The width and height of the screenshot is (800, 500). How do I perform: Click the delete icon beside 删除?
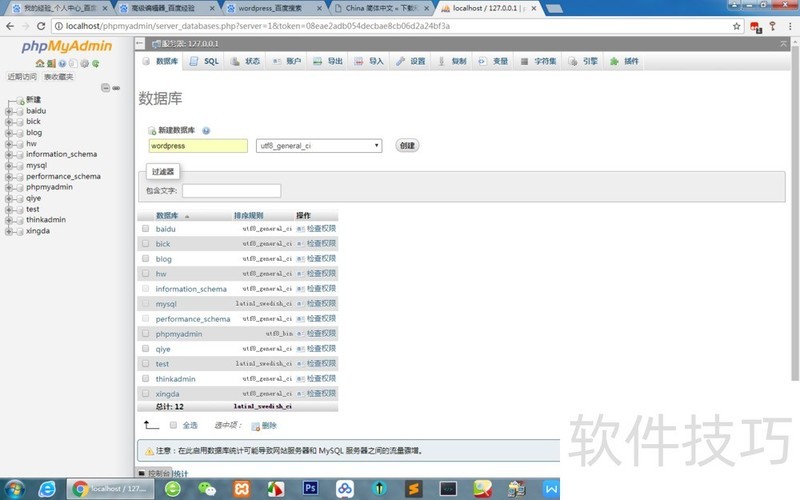tap(255, 426)
